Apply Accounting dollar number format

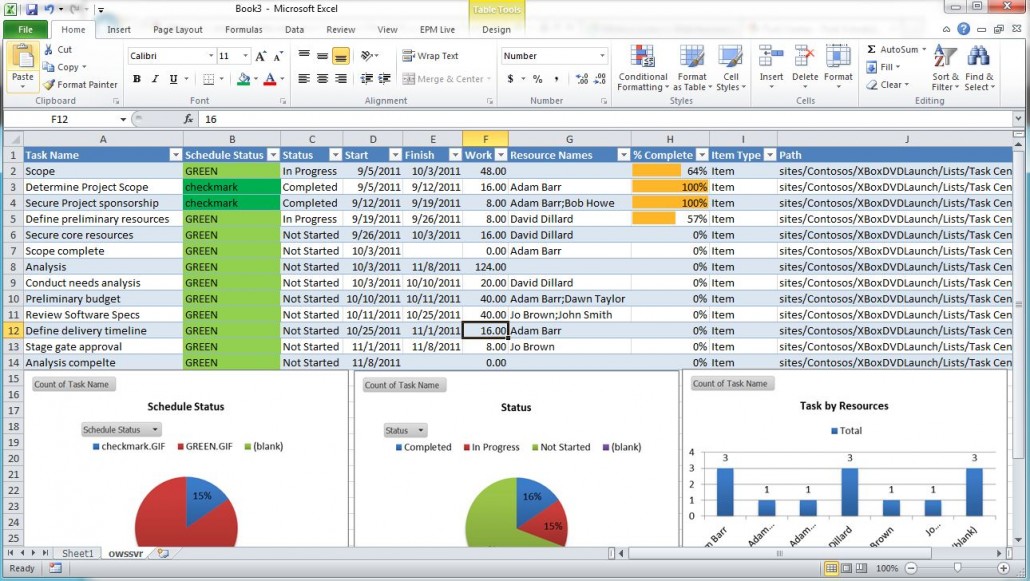coord(510,79)
